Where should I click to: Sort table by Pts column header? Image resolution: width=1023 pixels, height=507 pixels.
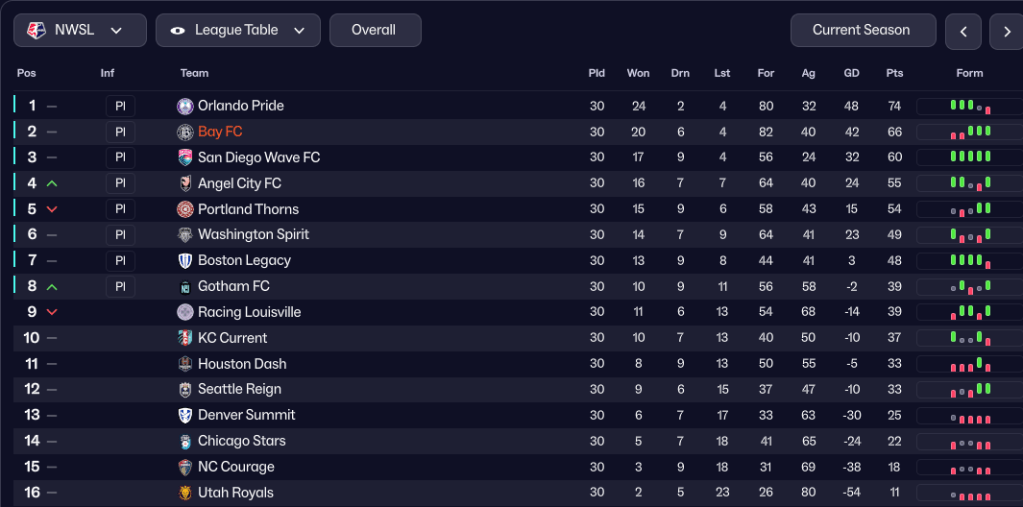click(x=894, y=73)
